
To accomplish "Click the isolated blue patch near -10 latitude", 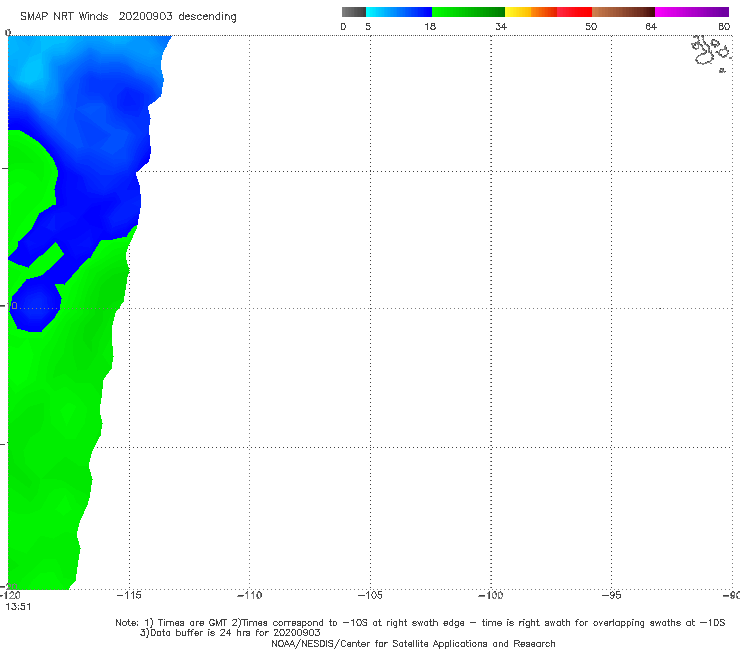I will 34,305.
